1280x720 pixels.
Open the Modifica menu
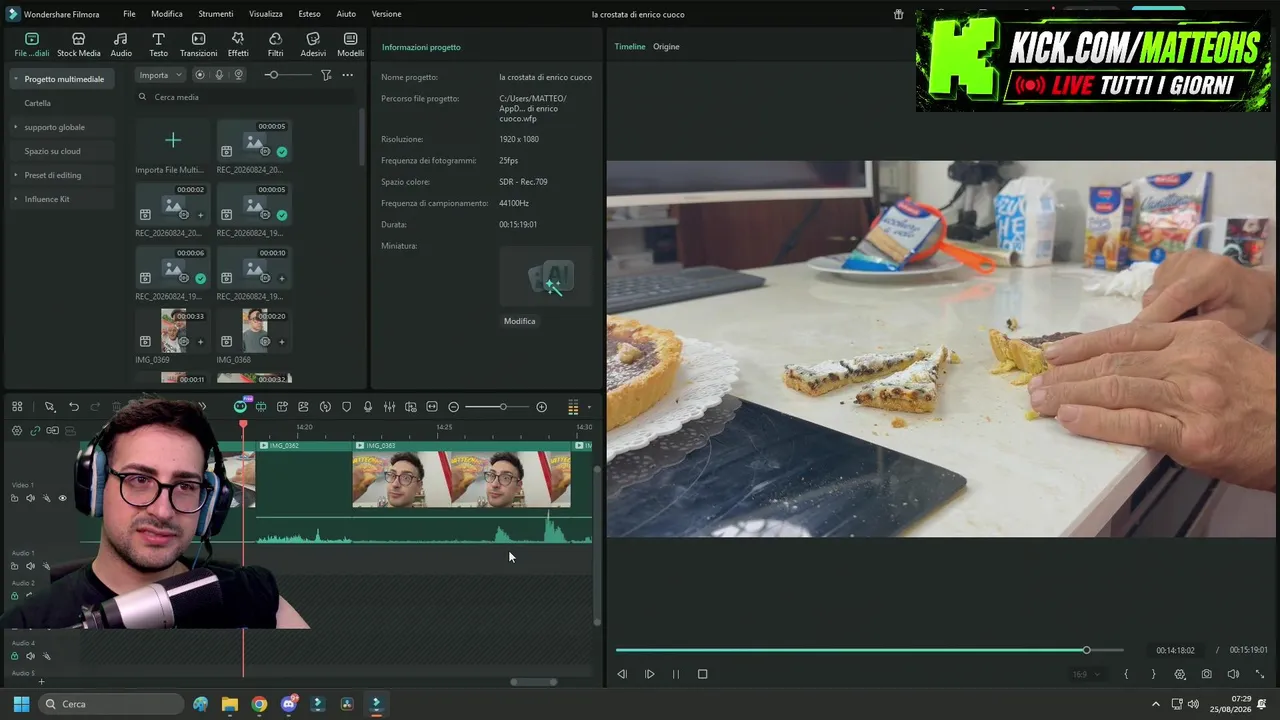tap(167, 14)
